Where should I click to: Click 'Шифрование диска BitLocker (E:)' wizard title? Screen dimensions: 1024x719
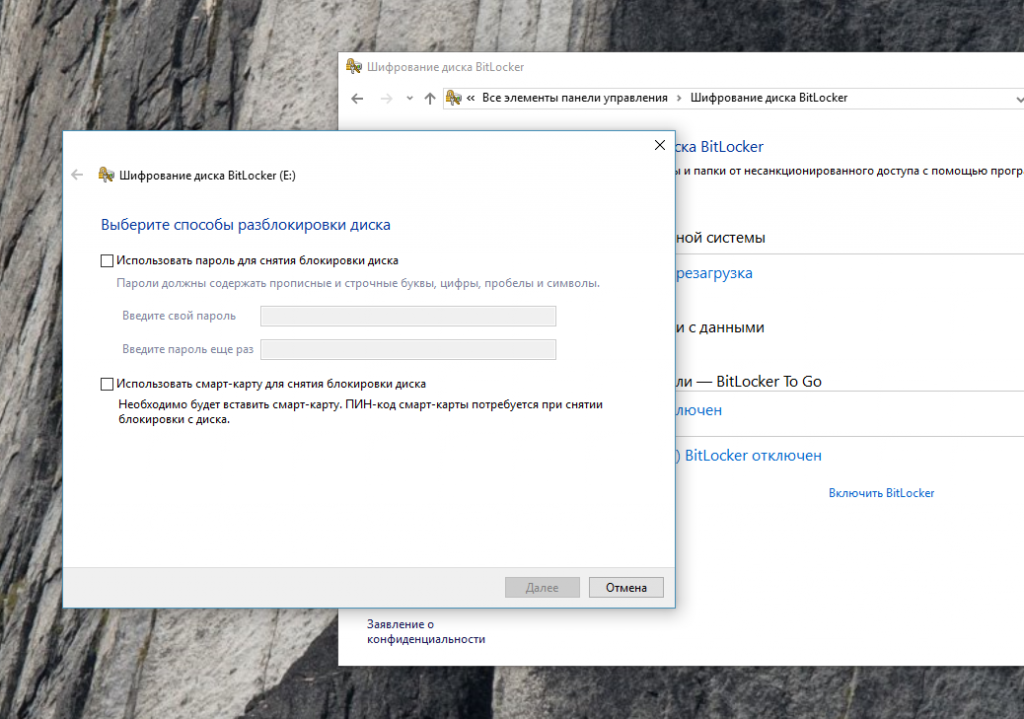[x=207, y=175]
